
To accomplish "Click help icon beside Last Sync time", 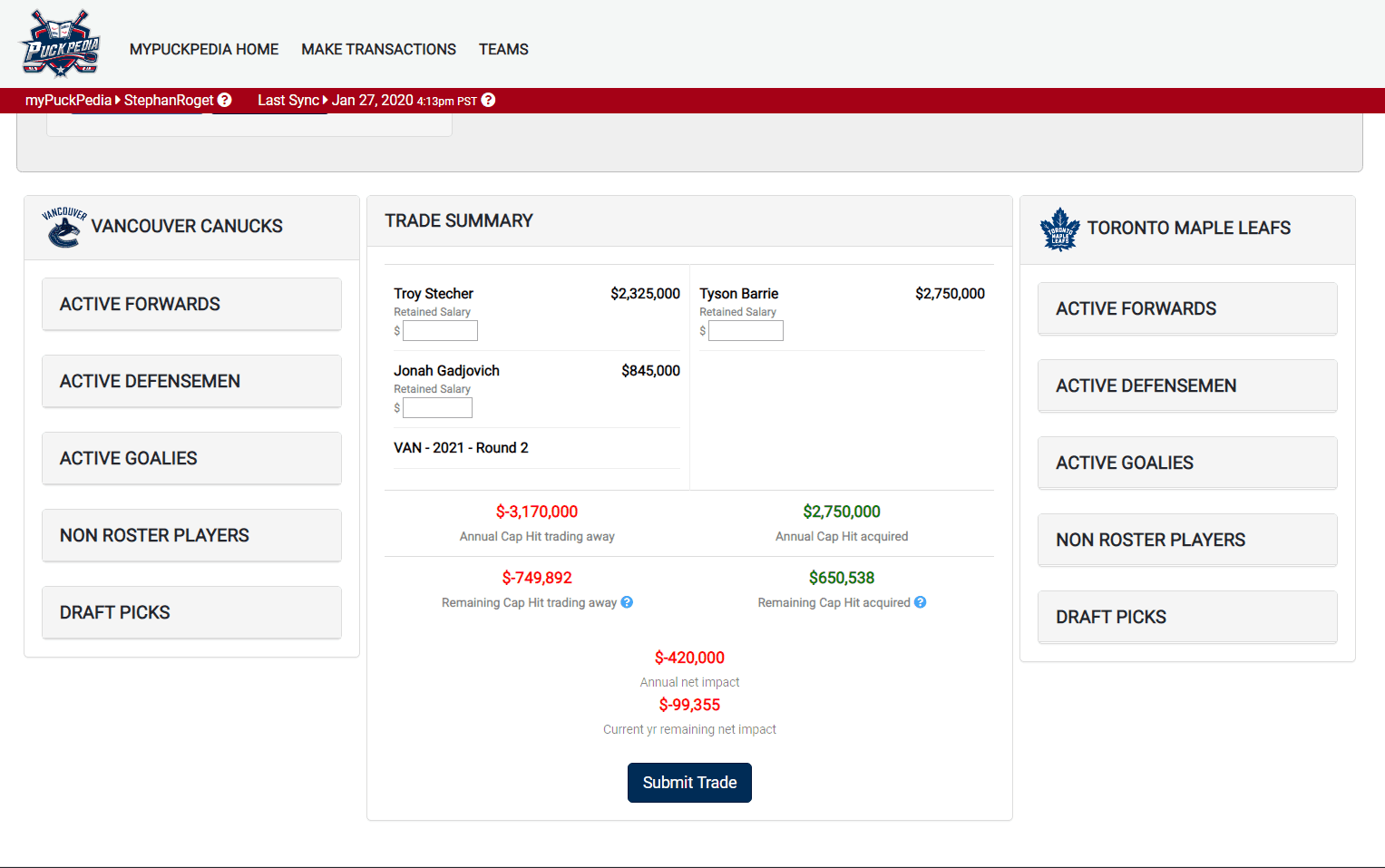I will click(488, 101).
